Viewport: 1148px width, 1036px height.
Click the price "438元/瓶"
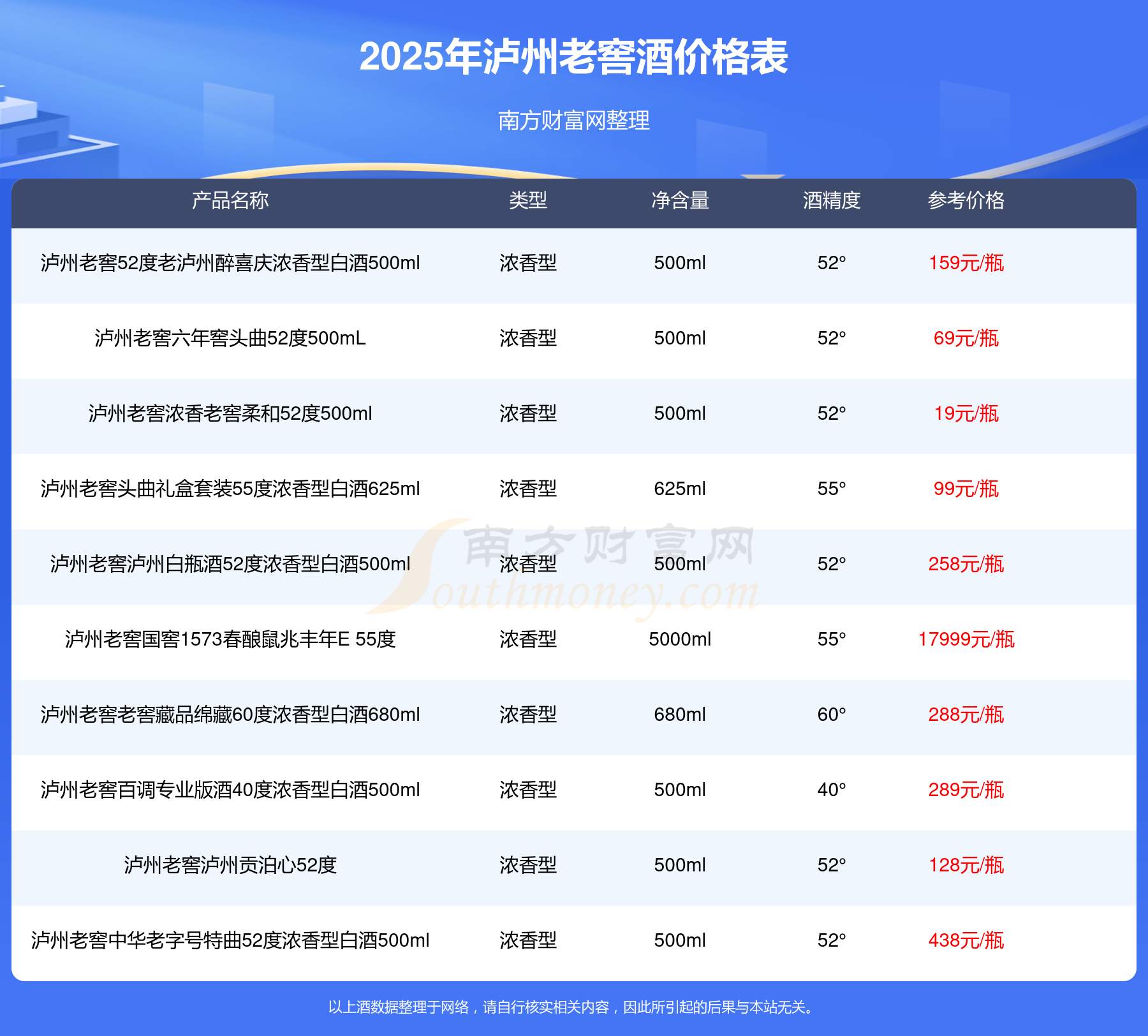tap(966, 940)
